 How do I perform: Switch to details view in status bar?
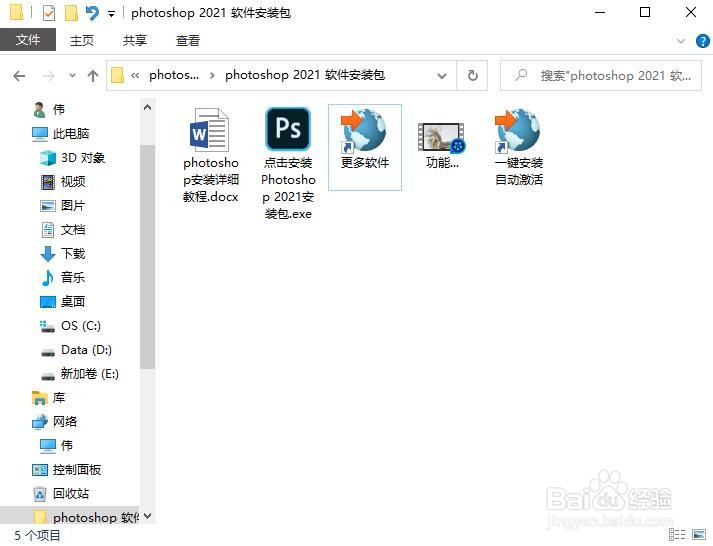(678, 535)
